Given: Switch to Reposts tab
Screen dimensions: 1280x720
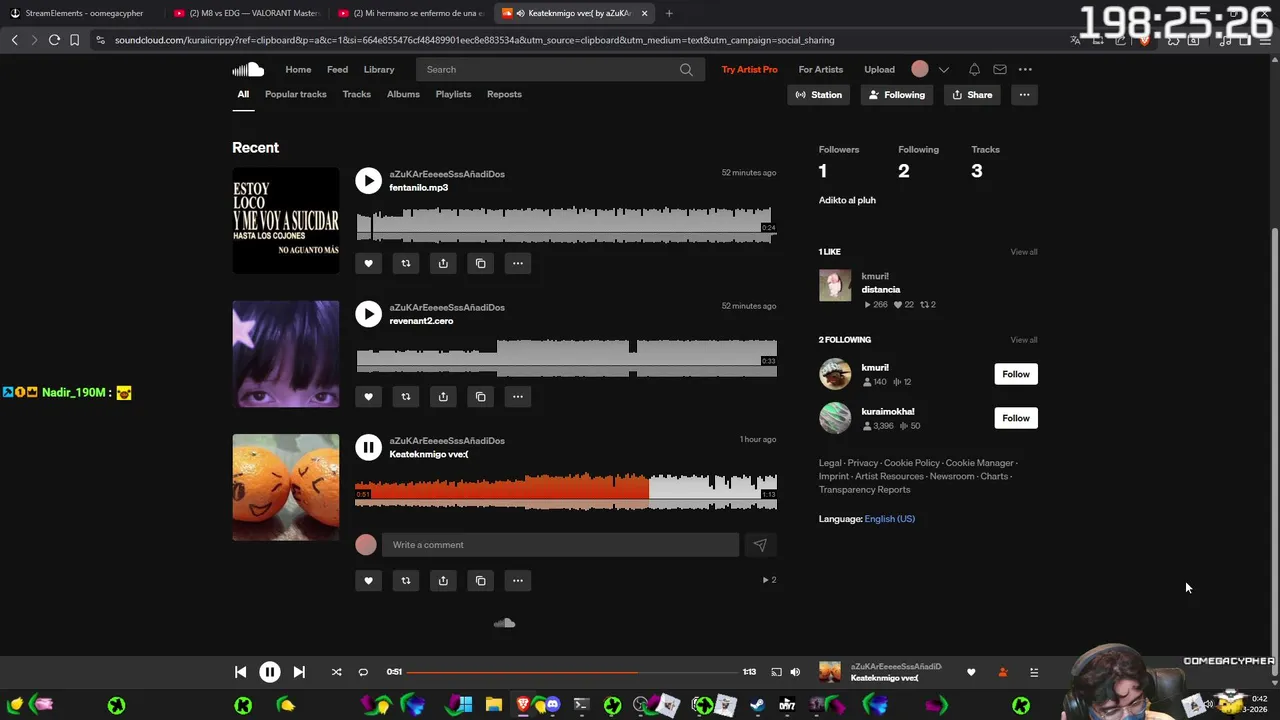Looking at the screenshot, I should click(504, 94).
